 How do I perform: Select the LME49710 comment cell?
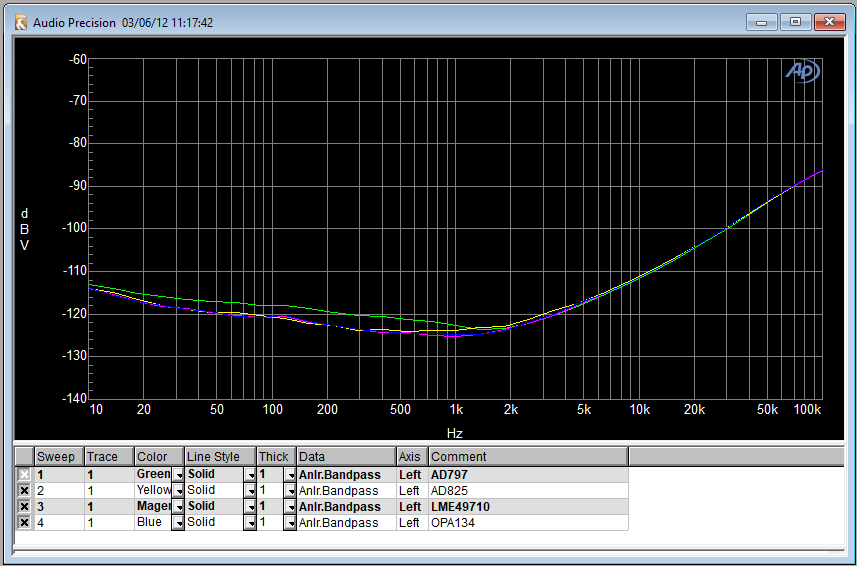[528, 506]
